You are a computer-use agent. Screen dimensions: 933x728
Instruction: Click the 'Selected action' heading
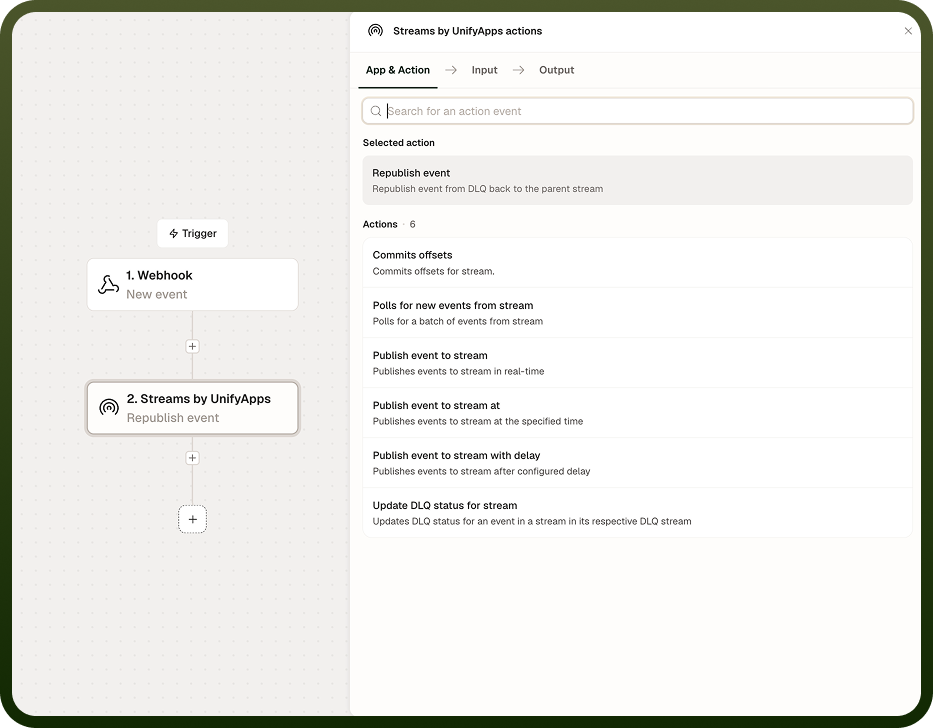(x=399, y=143)
